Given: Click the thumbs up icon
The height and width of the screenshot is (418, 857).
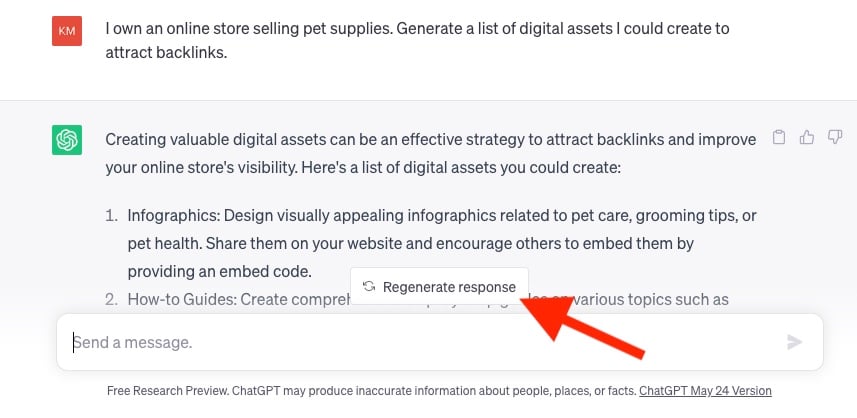Looking at the screenshot, I should pos(807,138).
